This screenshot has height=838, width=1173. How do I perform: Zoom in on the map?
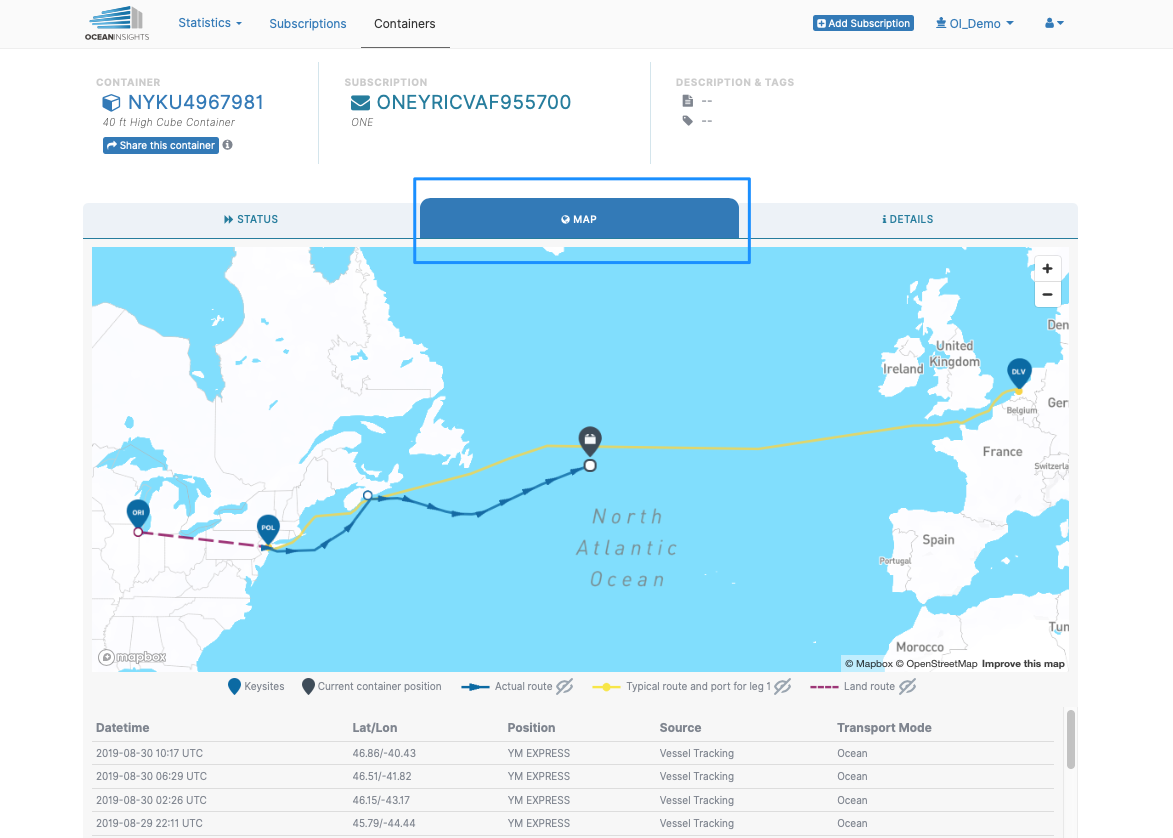coord(1047,269)
